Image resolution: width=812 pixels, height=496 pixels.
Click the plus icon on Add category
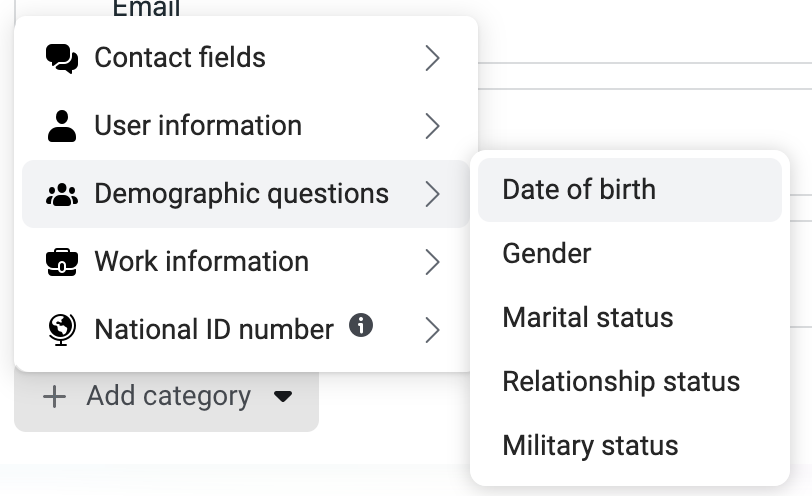click(x=54, y=397)
